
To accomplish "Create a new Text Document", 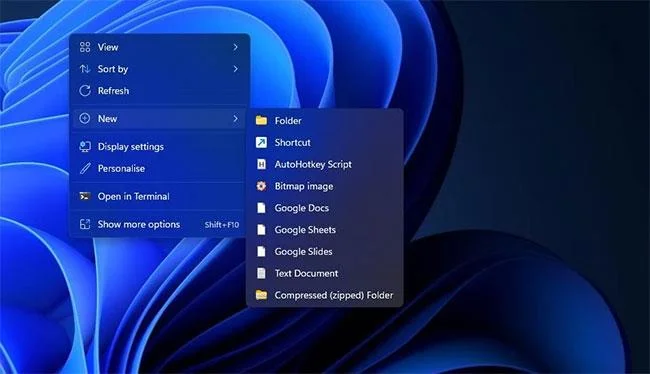I will pyautogui.click(x=325, y=273).
